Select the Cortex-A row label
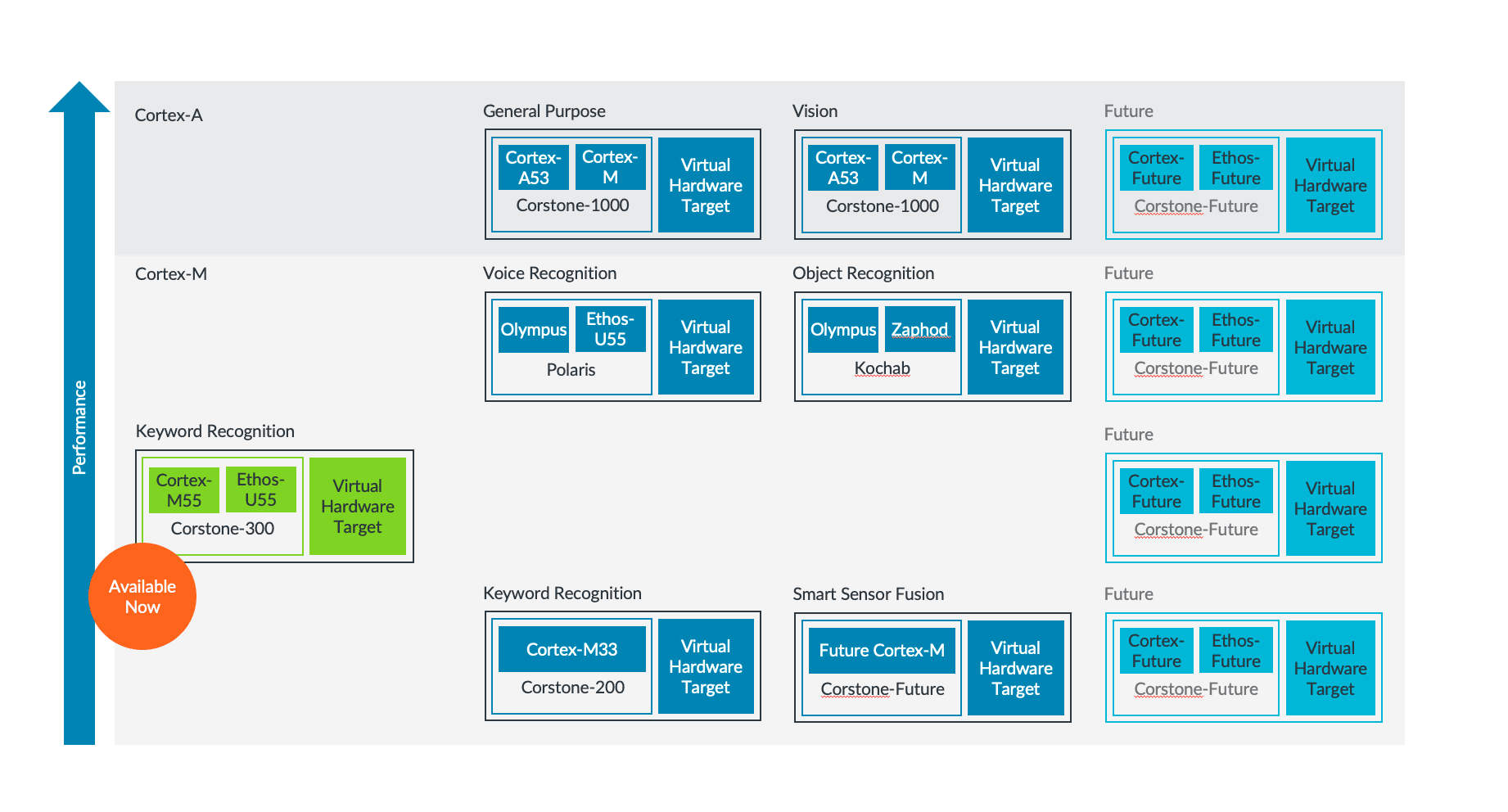1508x812 pixels. (x=169, y=115)
